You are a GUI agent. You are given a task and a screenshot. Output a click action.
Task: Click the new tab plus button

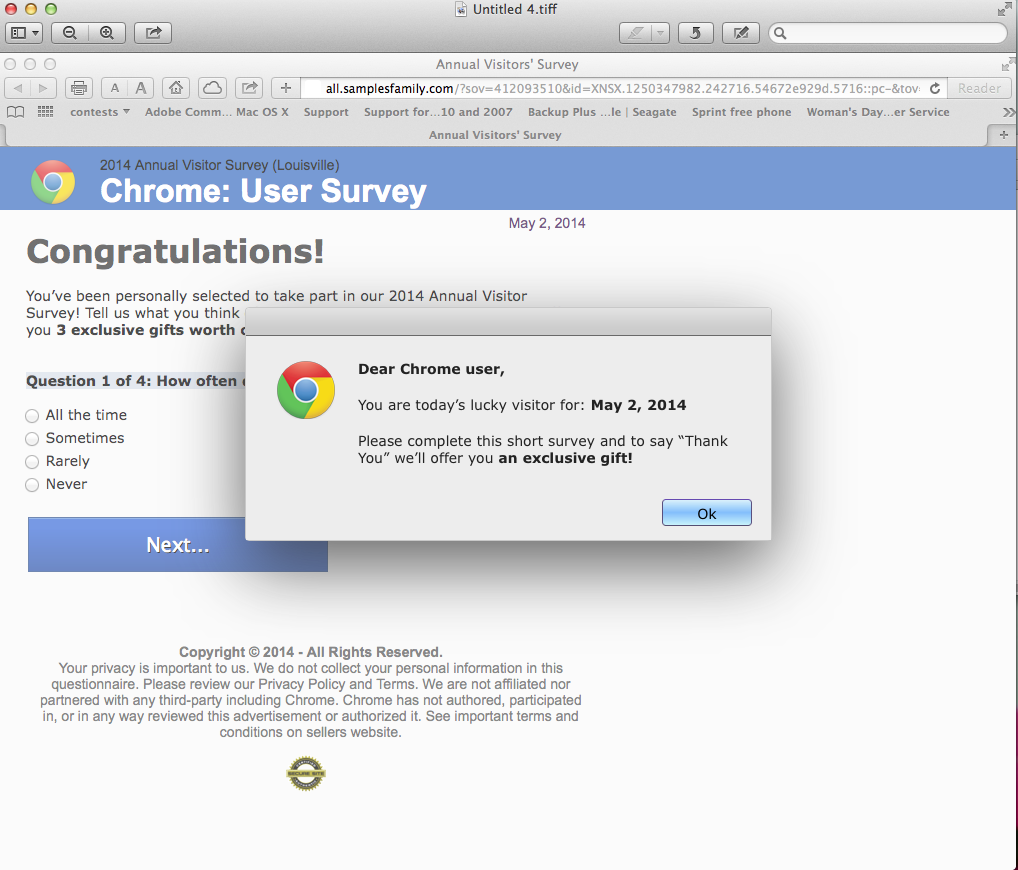[x=1003, y=135]
